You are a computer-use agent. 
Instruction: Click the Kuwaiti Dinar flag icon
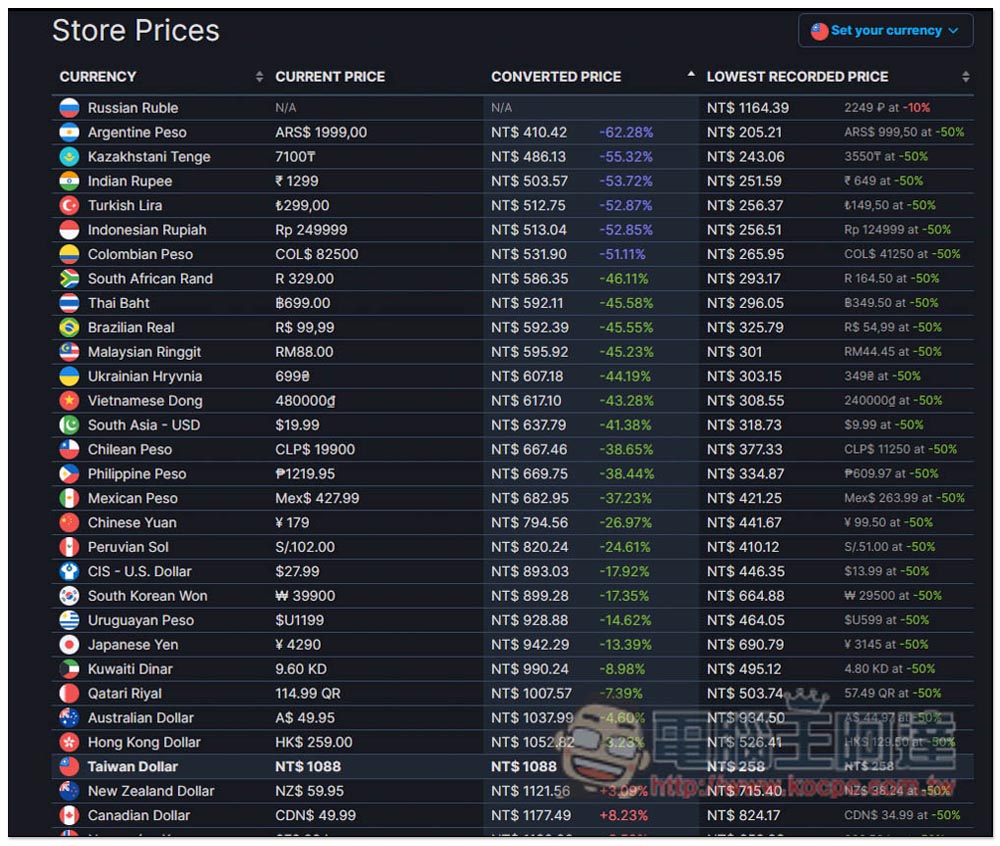69,669
